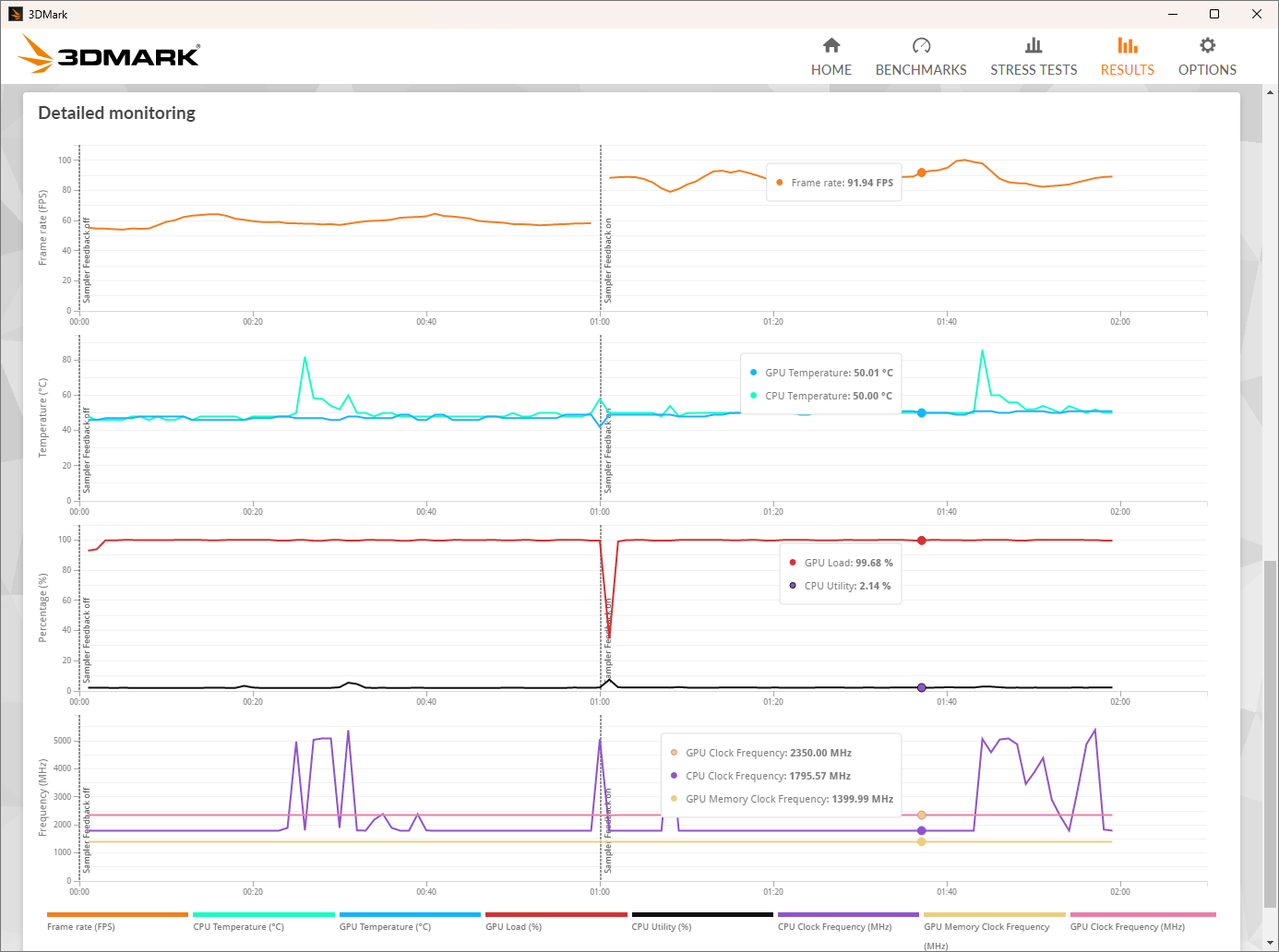Click the GPU Memory Clock Frequency swatch
Screen dimensions: 1279x952
coord(994,915)
